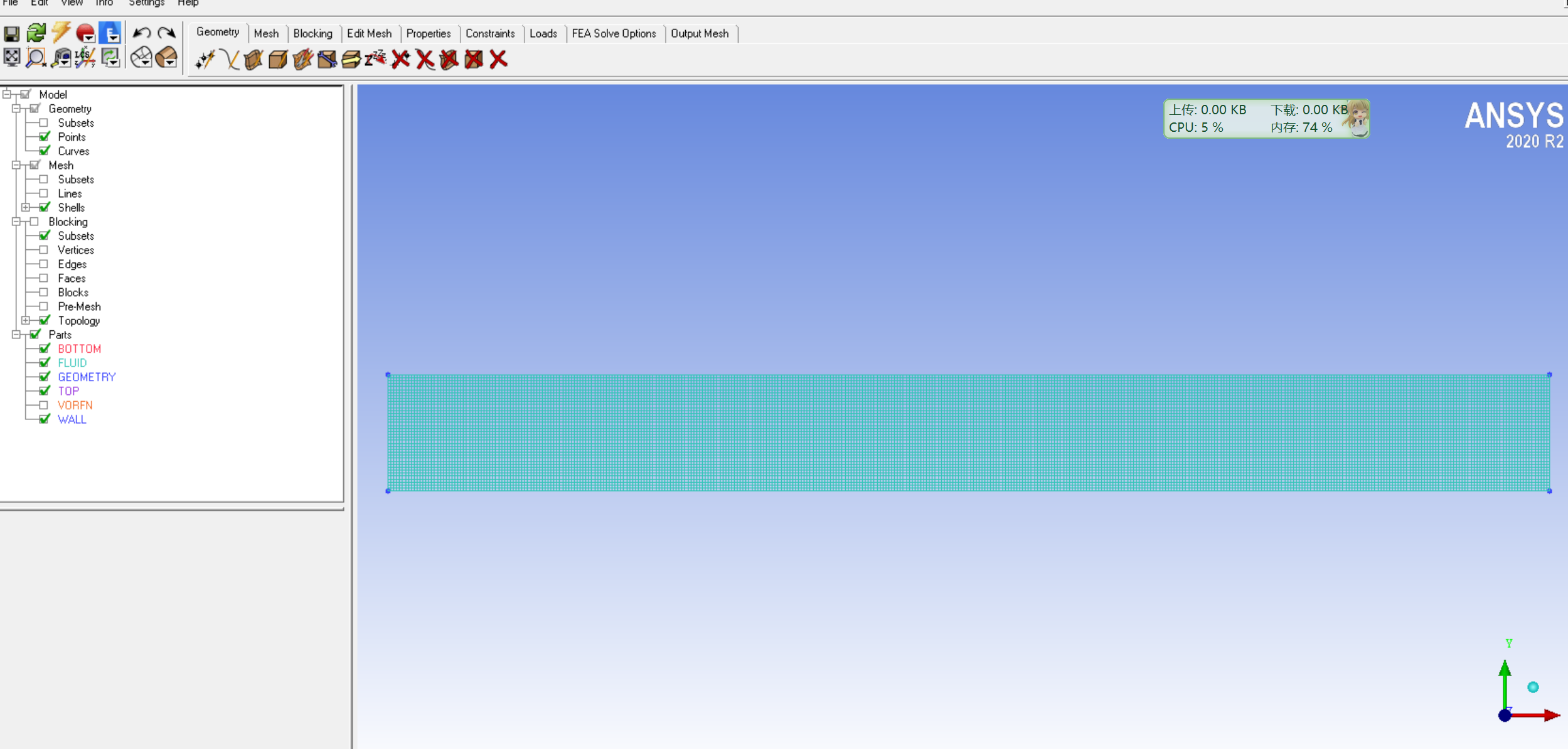Click the Fit Window view icon
This screenshot has width=1568, height=749.
pyautogui.click(x=12, y=58)
